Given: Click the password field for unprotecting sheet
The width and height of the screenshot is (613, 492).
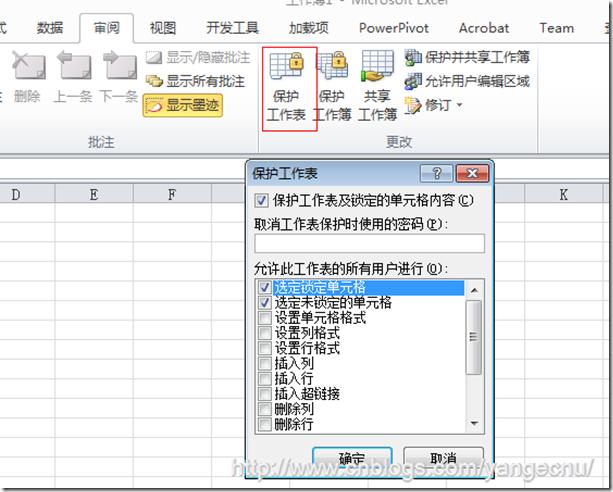Looking at the screenshot, I should coord(369,243).
